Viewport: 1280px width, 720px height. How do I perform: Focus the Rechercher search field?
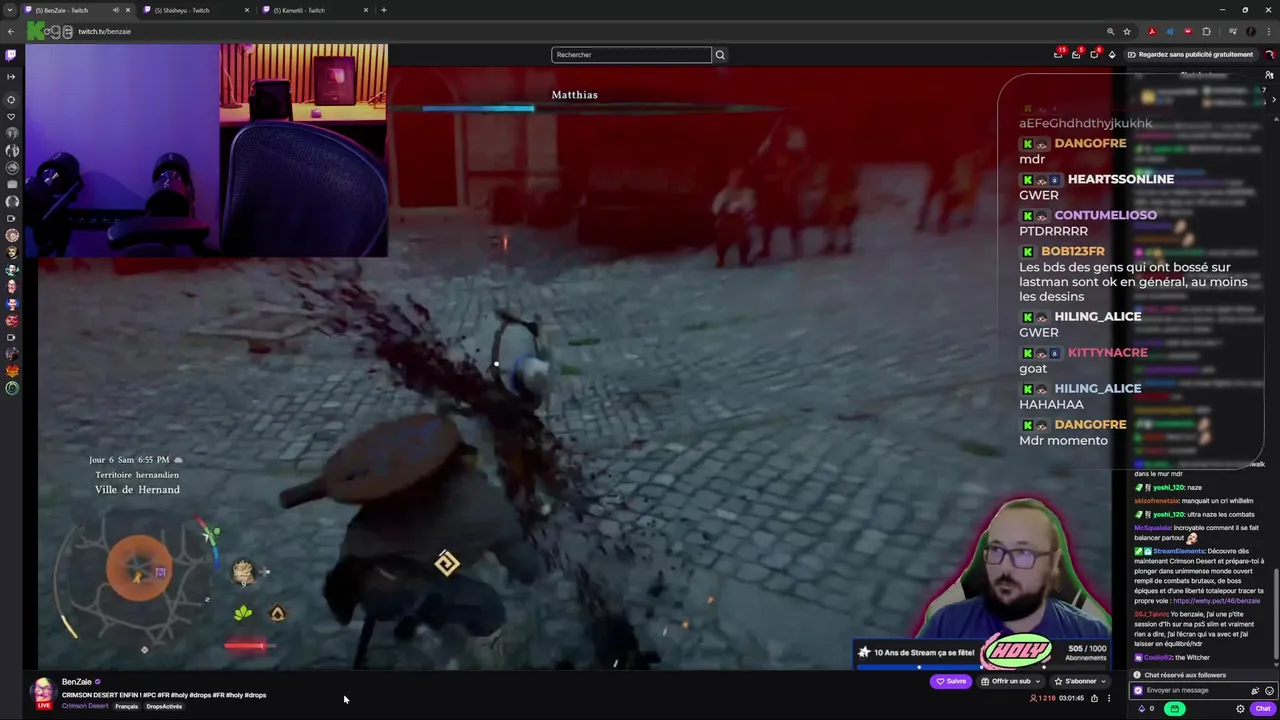coord(631,55)
